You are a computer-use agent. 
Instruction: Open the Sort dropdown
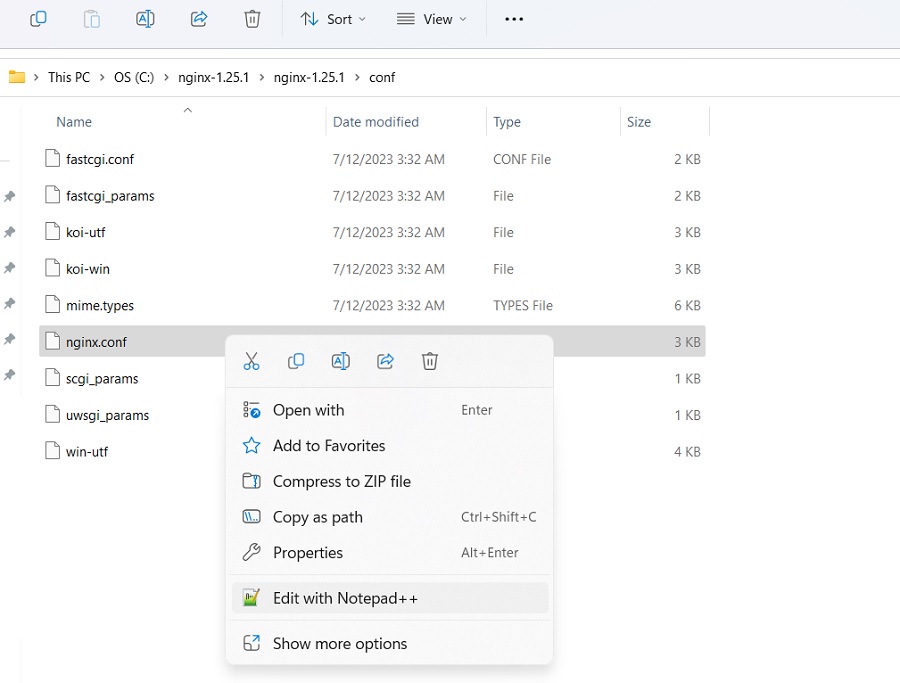333,18
